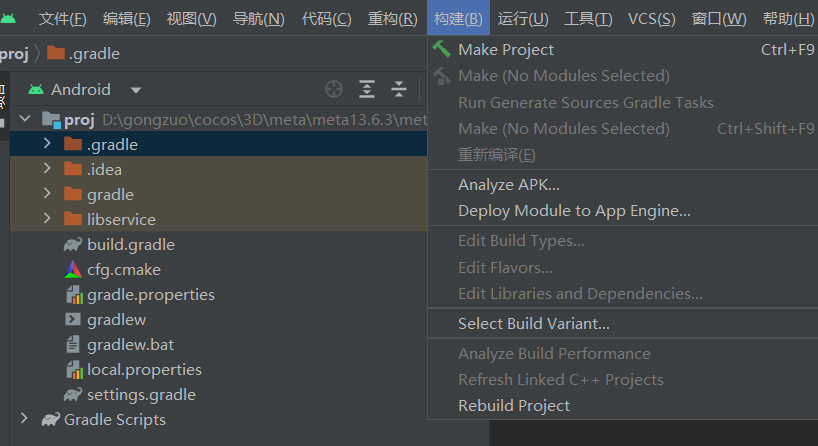
Task: Expand the Gradle Scripts node
Action: [x=24, y=419]
